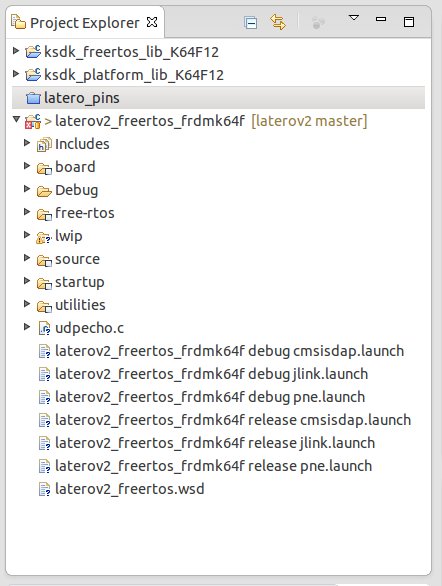Viewport: 442px width, 586px height.
Task: Click the startup folder icon
Action: [44, 284]
